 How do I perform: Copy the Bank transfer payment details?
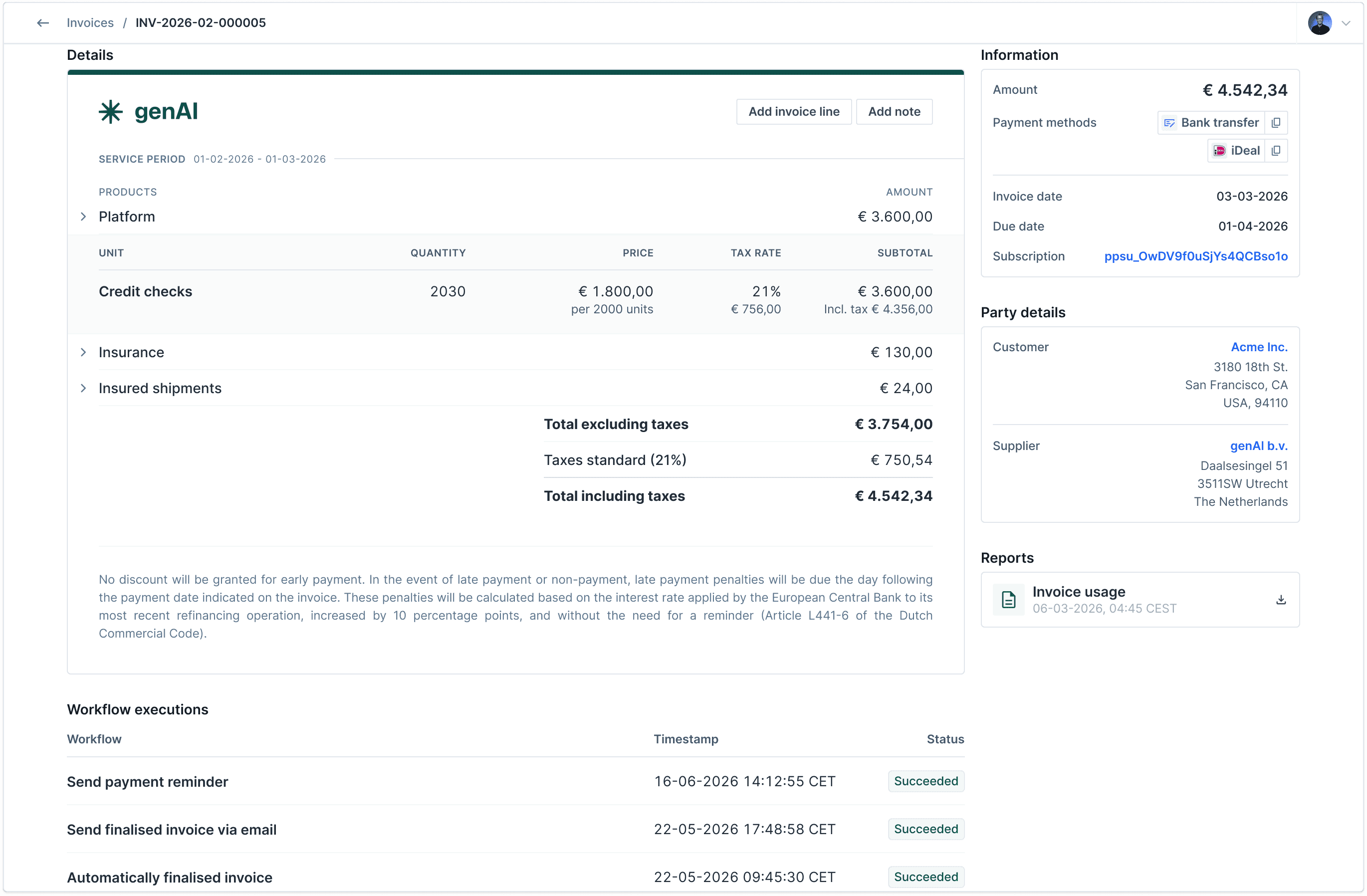tap(1276, 122)
